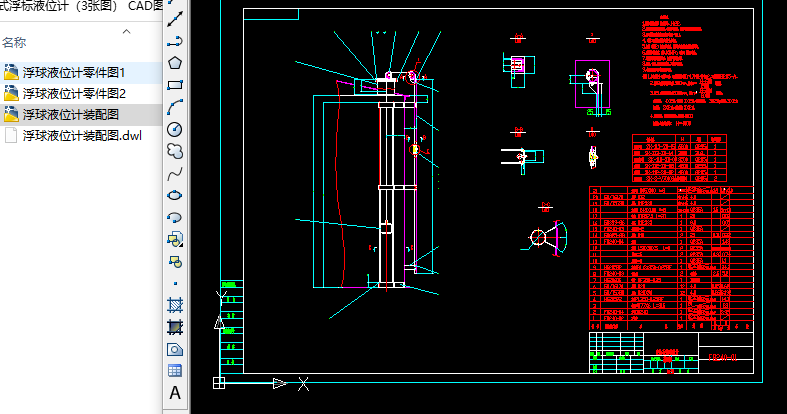The height and width of the screenshot is (414, 787).
Task: Click the Circle drawing tool
Action: [x=175, y=128]
